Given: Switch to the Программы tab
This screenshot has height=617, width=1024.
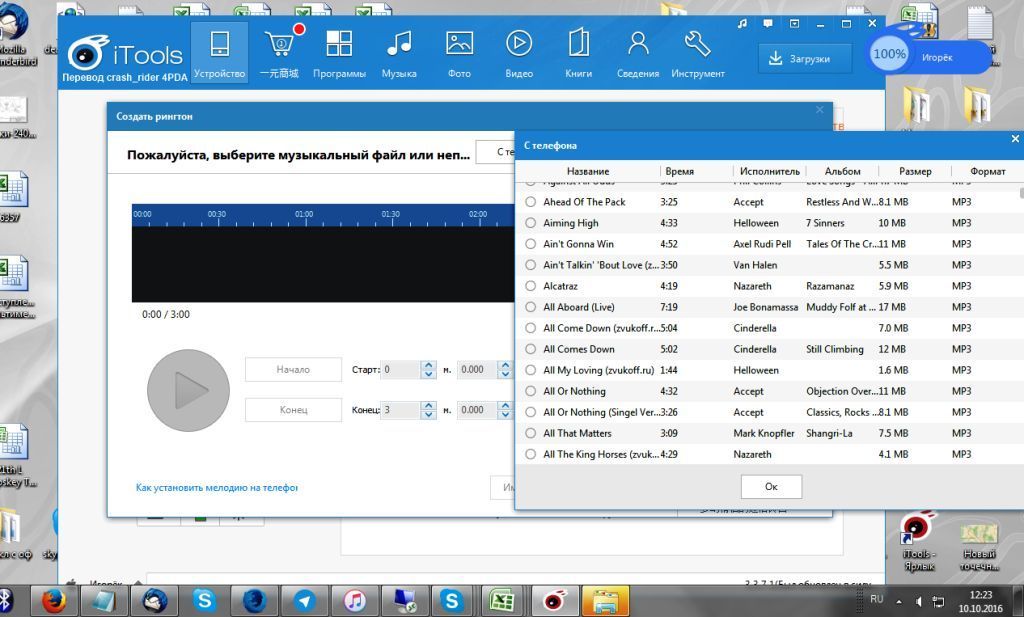Looking at the screenshot, I should [x=339, y=53].
